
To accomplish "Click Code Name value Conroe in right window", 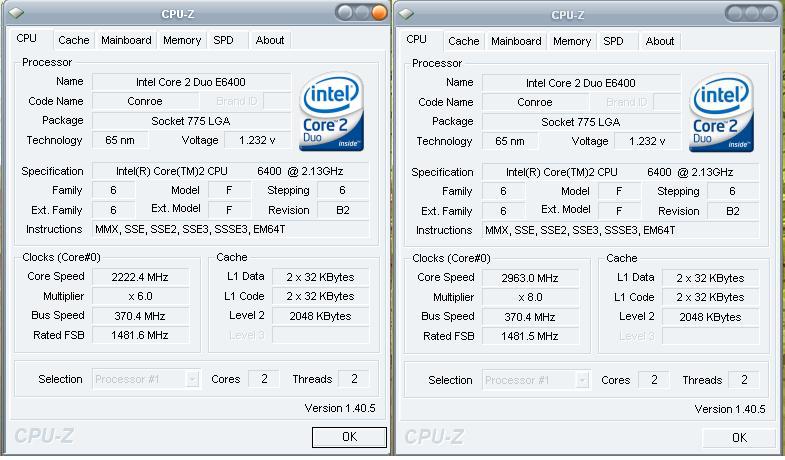I will (x=535, y=102).
